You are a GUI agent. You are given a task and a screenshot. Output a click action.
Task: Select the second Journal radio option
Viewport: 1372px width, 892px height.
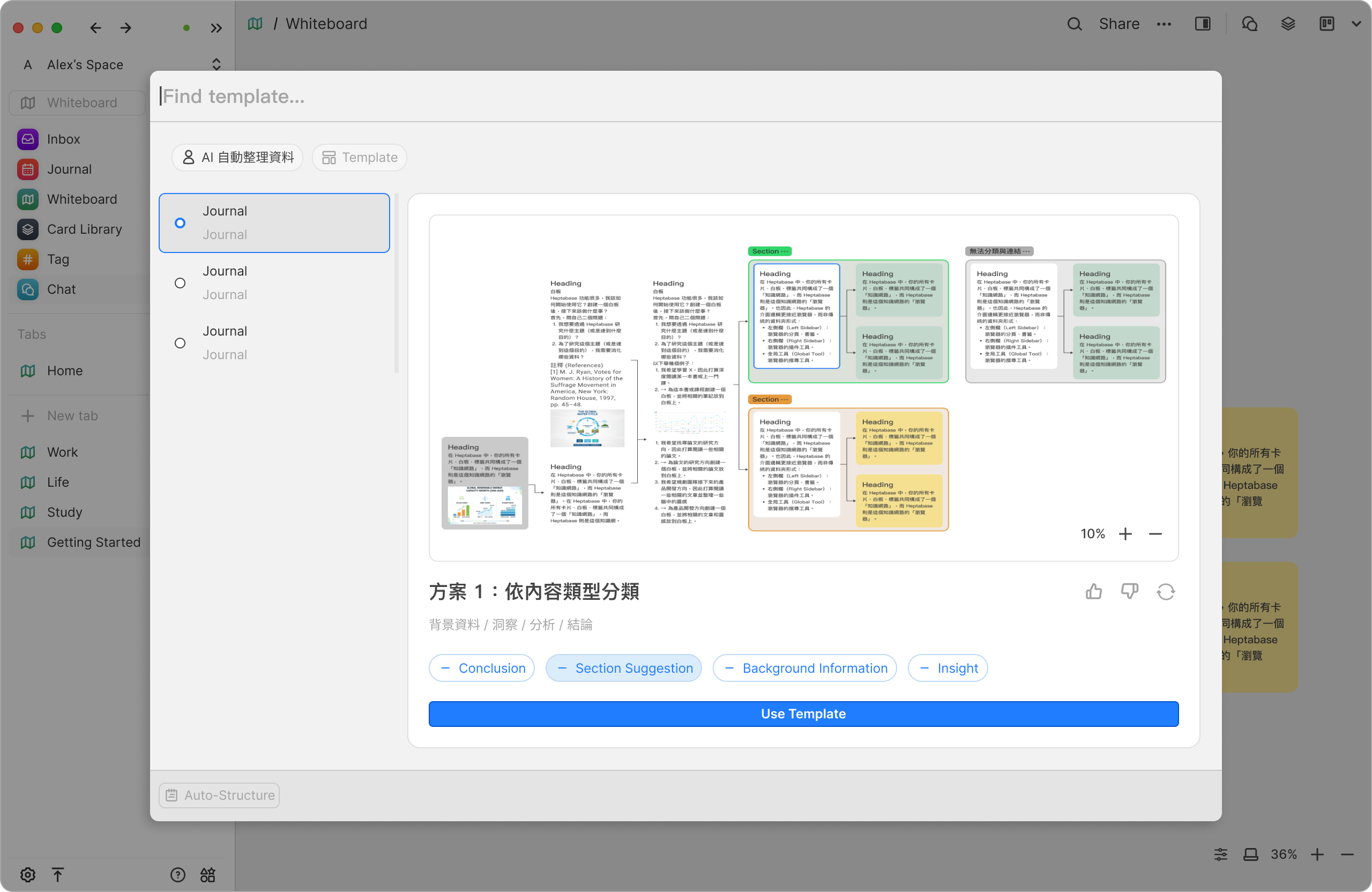pyautogui.click(x=180, y=283)
